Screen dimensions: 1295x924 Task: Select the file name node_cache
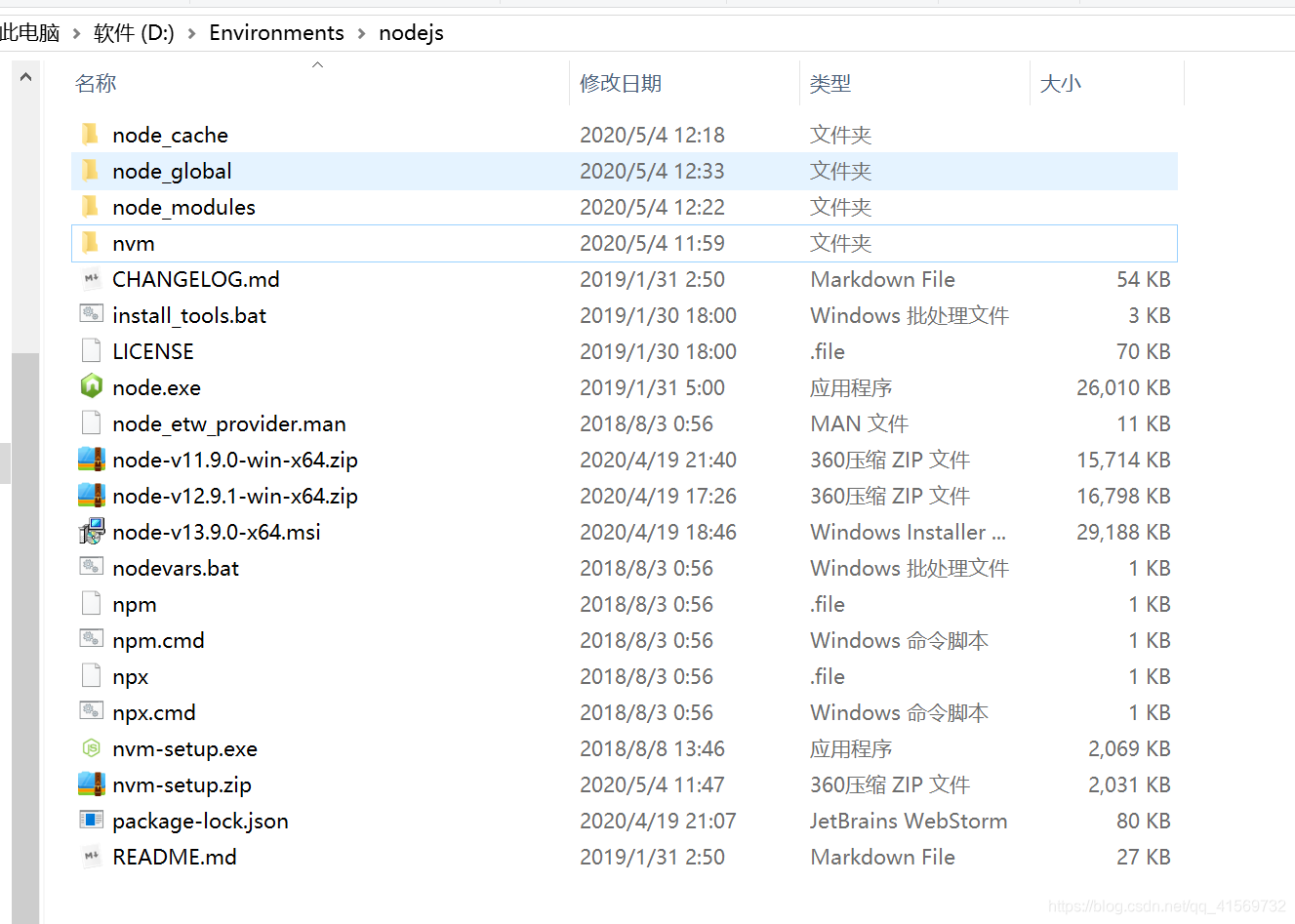coord(170,135)
